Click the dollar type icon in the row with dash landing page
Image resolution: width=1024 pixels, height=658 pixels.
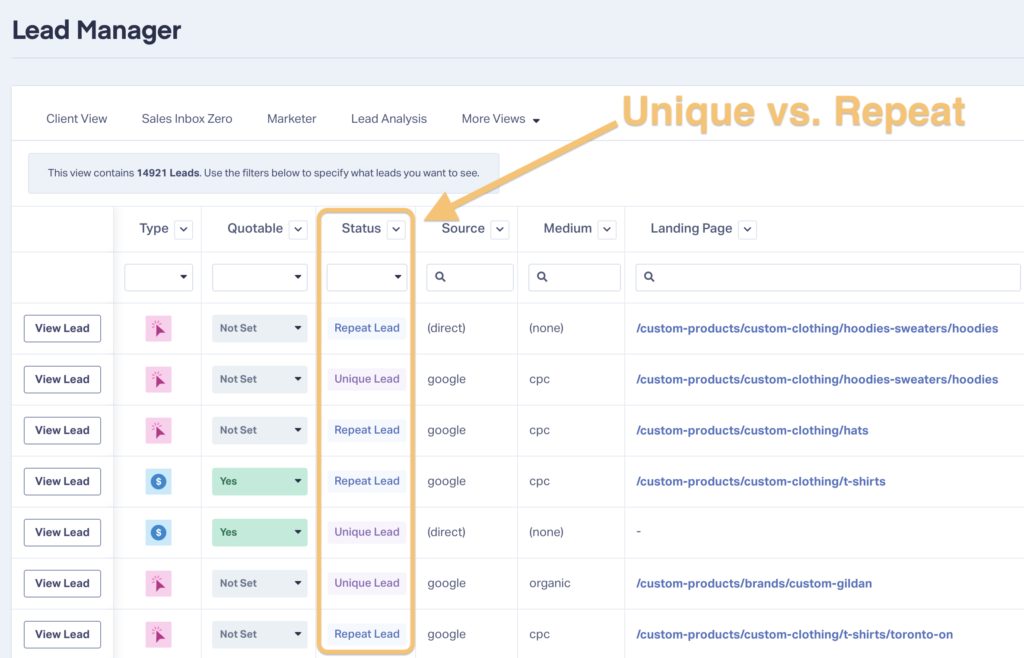click(158, 532)
